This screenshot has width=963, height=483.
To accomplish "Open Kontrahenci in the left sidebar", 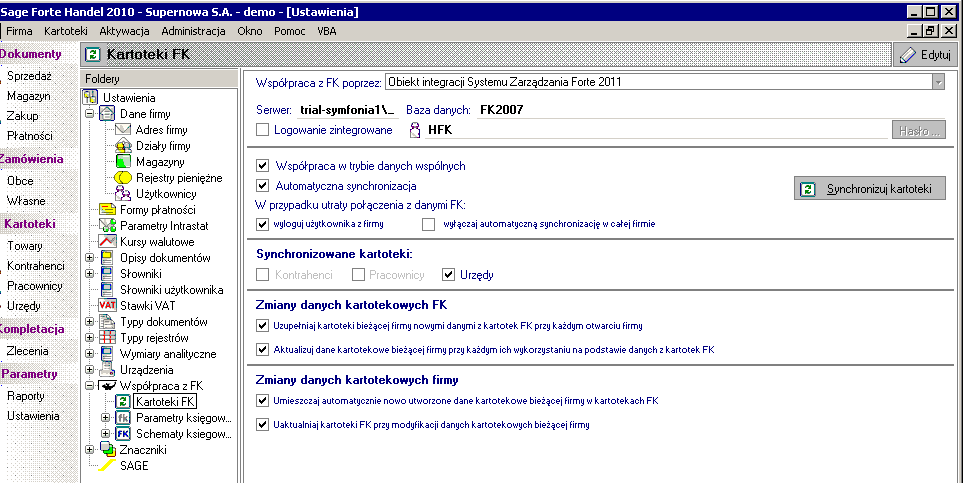I will [35, 266].
